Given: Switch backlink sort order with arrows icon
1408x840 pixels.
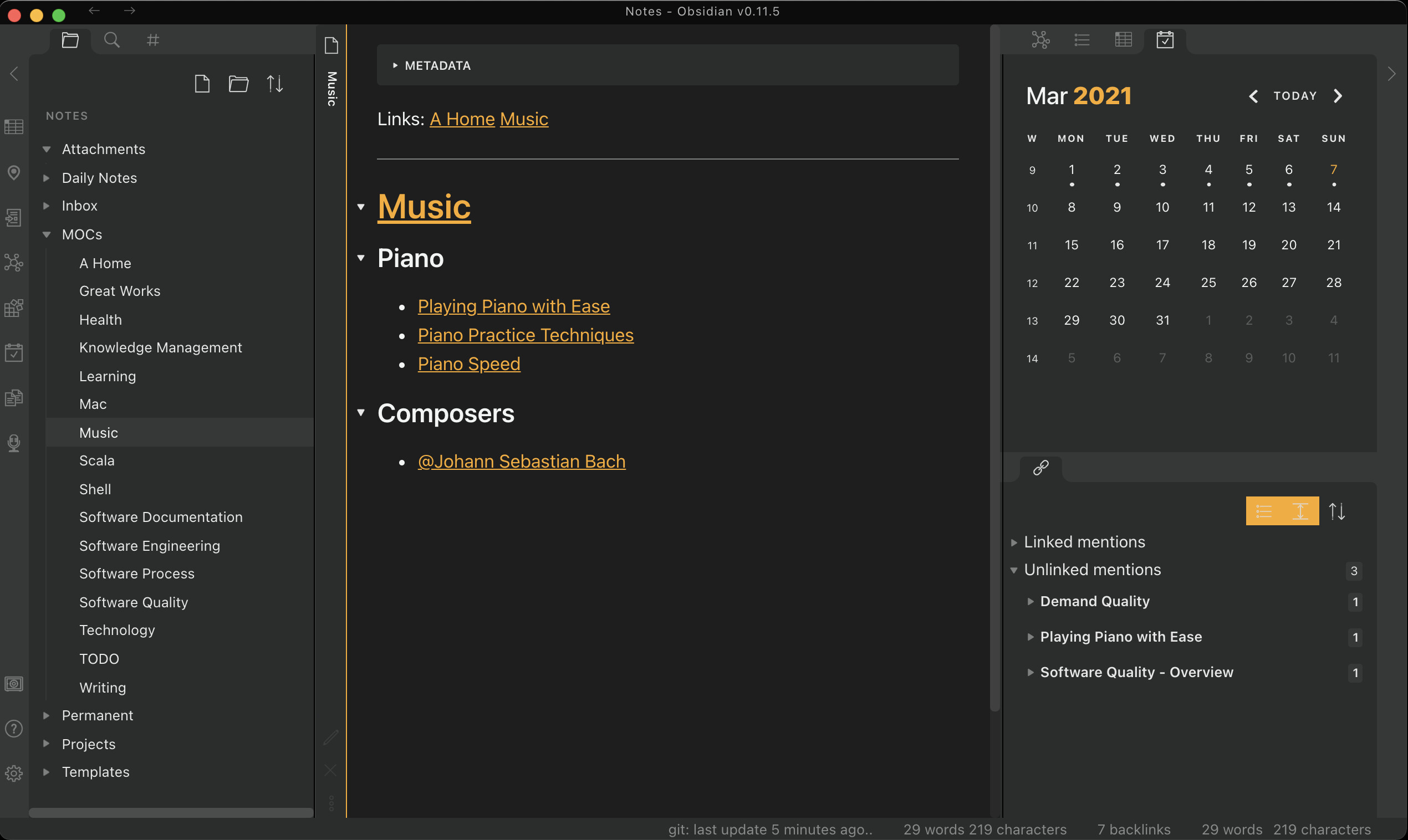Looking at the screenshot, I should (x=1338, y=510).
